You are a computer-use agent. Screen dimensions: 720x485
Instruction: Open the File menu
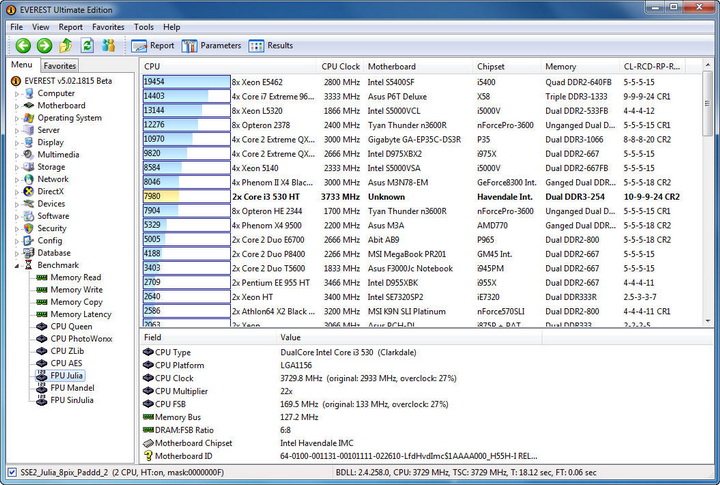pyautogui.click(x=17, y=27)
